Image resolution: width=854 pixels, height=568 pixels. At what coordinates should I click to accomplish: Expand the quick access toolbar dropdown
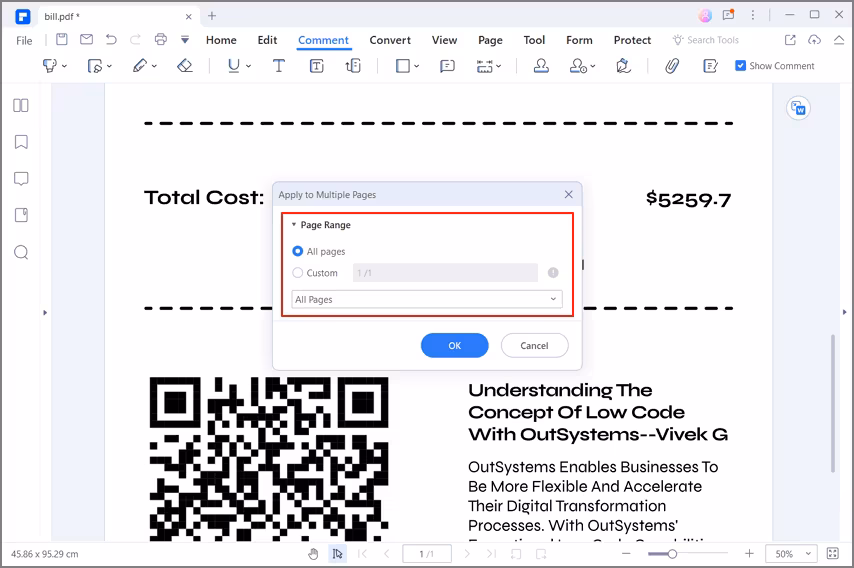(185, 39)
